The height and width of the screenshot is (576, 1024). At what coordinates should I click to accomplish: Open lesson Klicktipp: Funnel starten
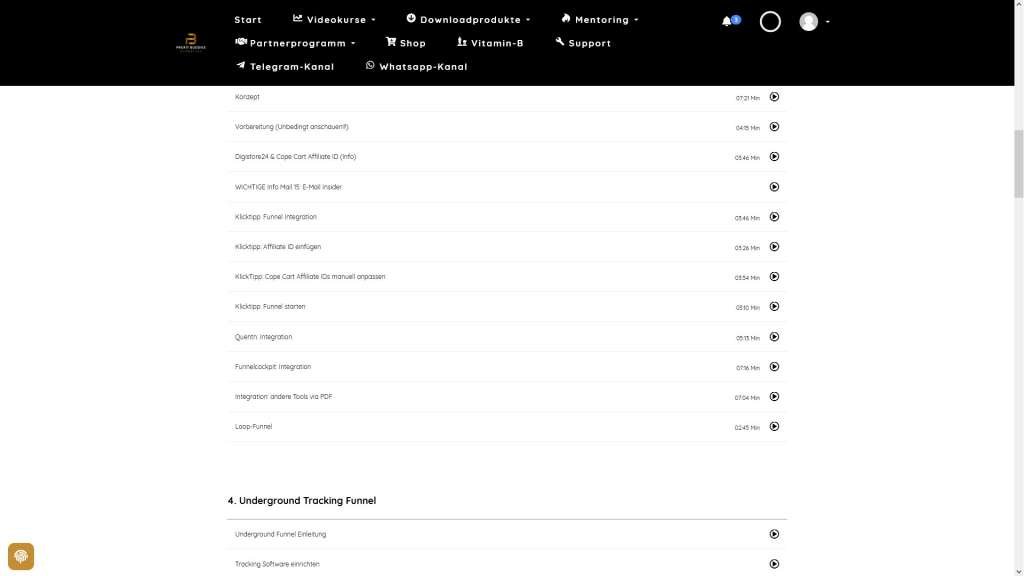pos(270,307)
